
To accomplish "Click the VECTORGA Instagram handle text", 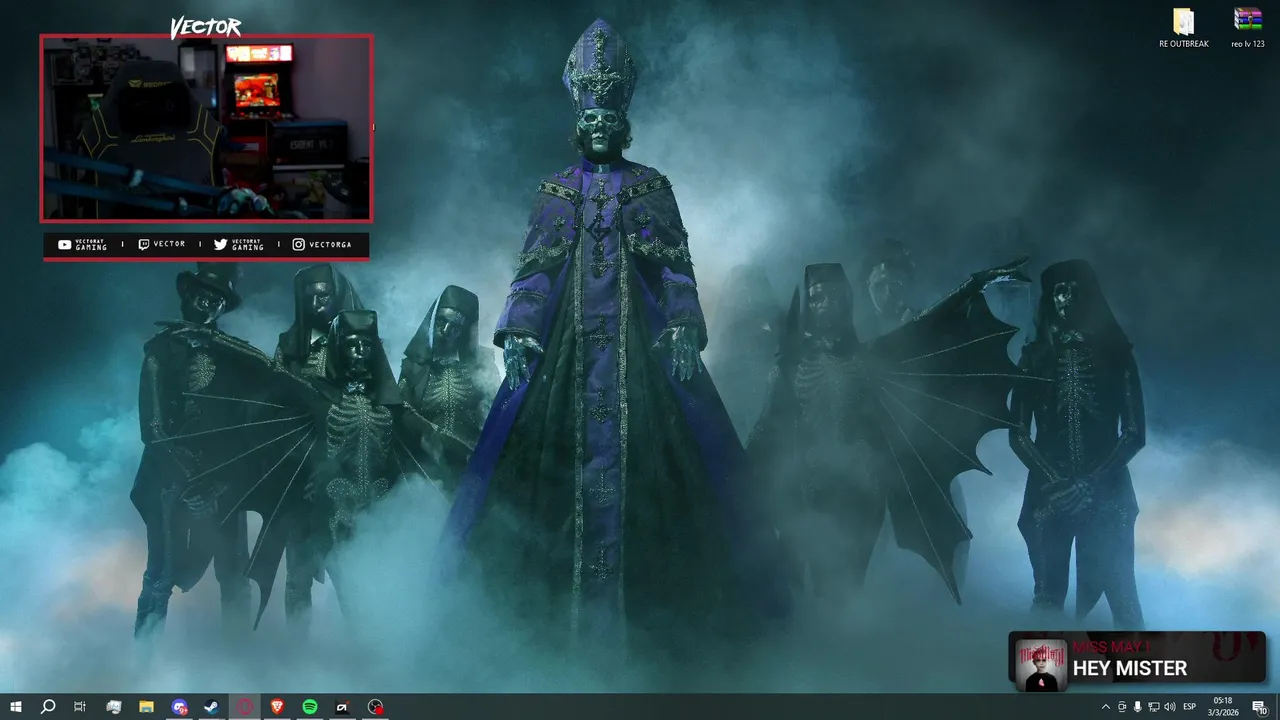I will pos(330,244).
